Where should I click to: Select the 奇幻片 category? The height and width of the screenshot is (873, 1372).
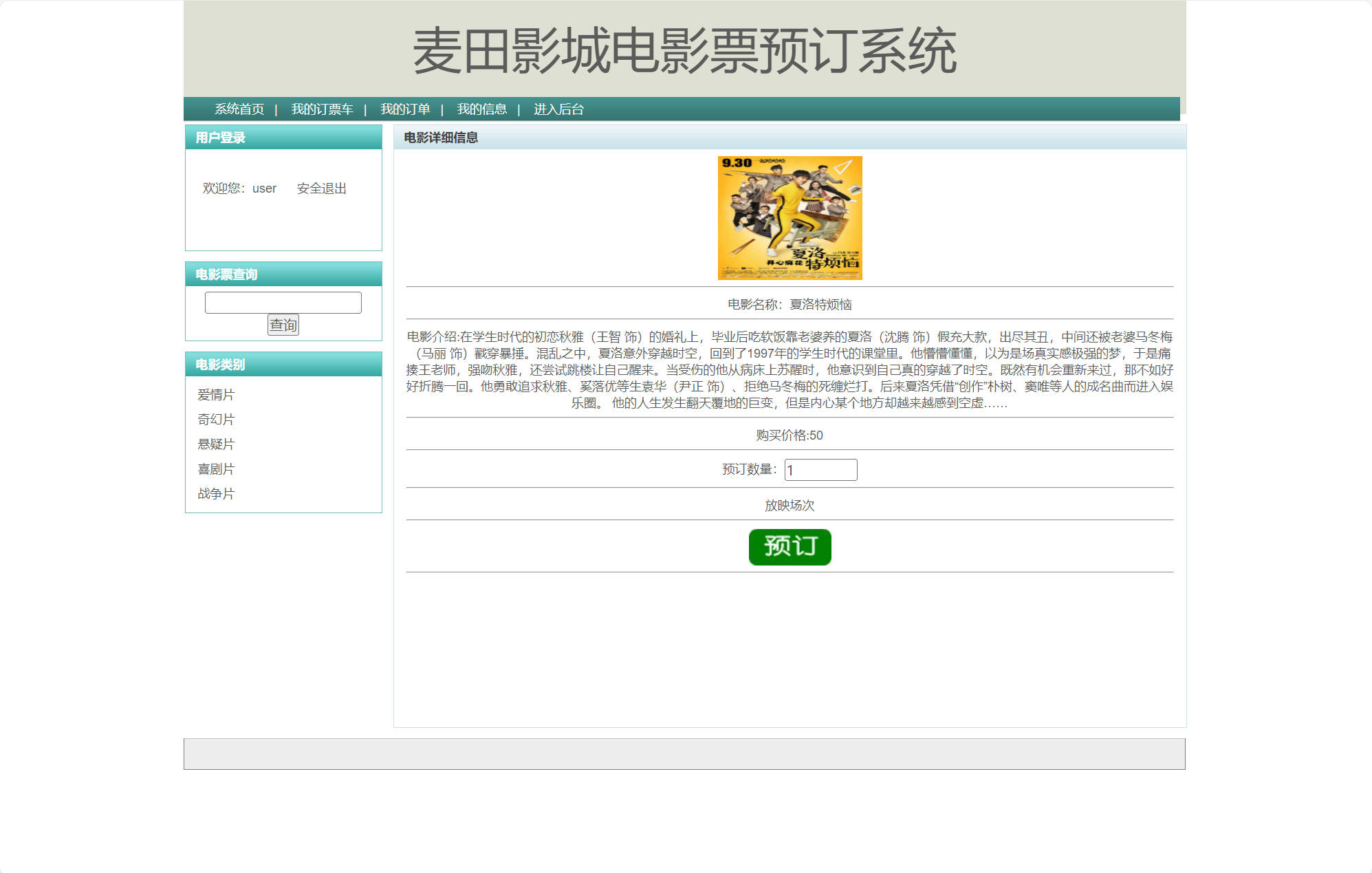[215, 419]
